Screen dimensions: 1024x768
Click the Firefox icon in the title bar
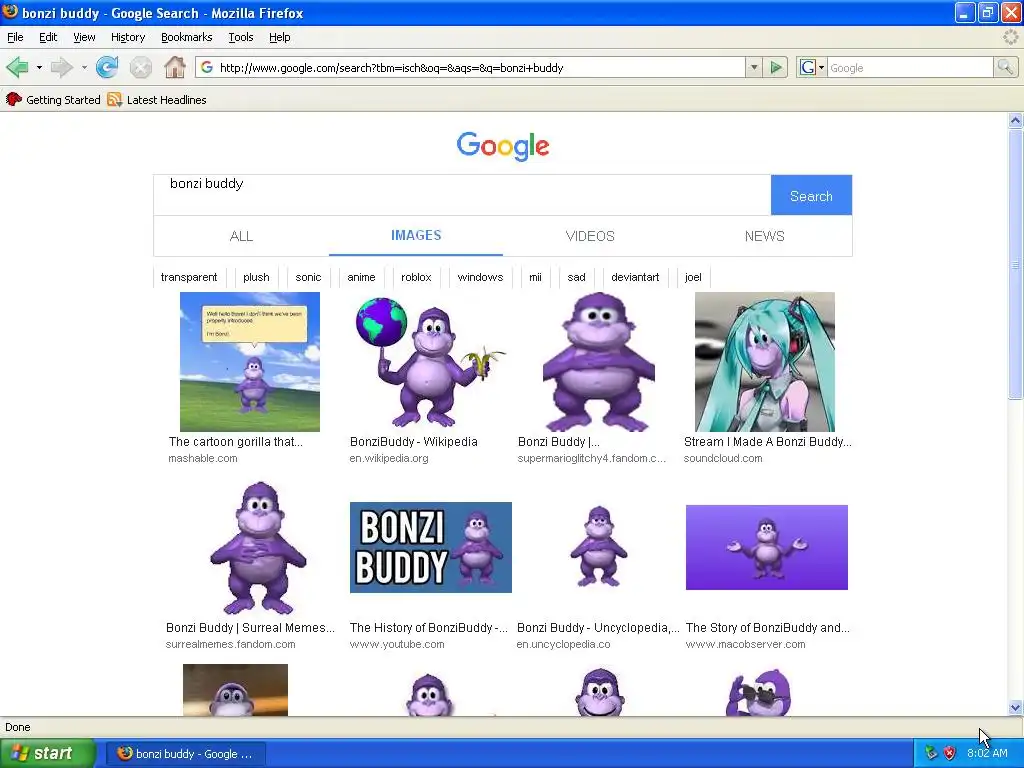tap(10, 12)
